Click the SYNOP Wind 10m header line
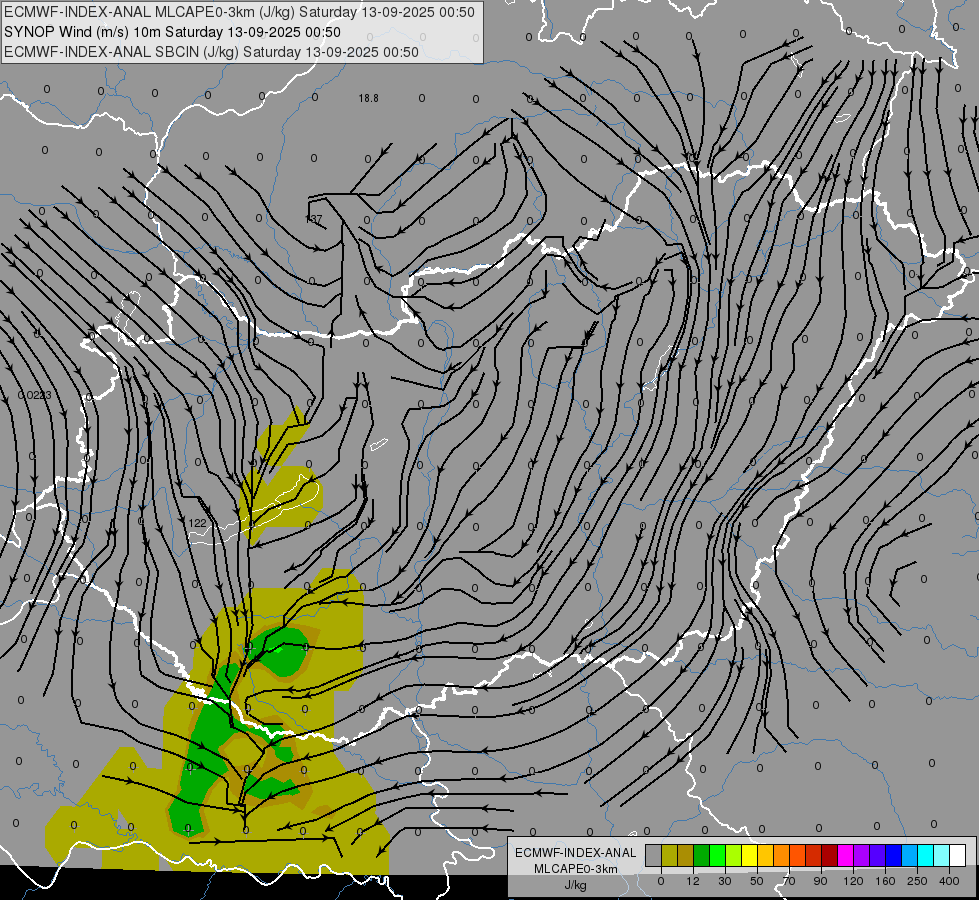This screenshot has height=900, width=979. pos(172,32)
